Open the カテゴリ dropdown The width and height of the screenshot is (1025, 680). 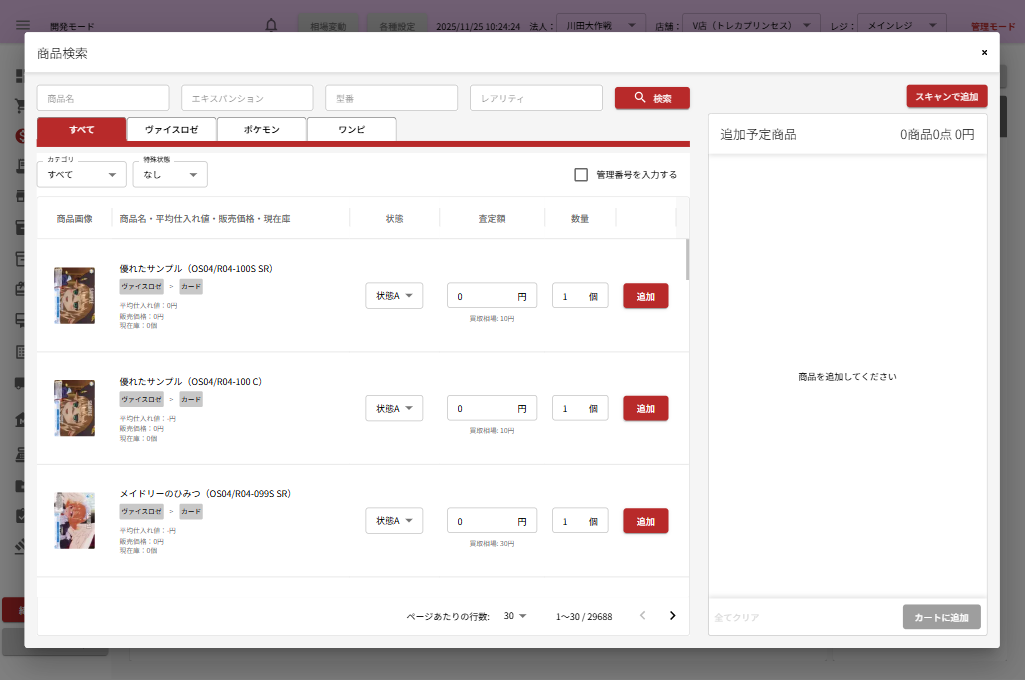(82, 175)
